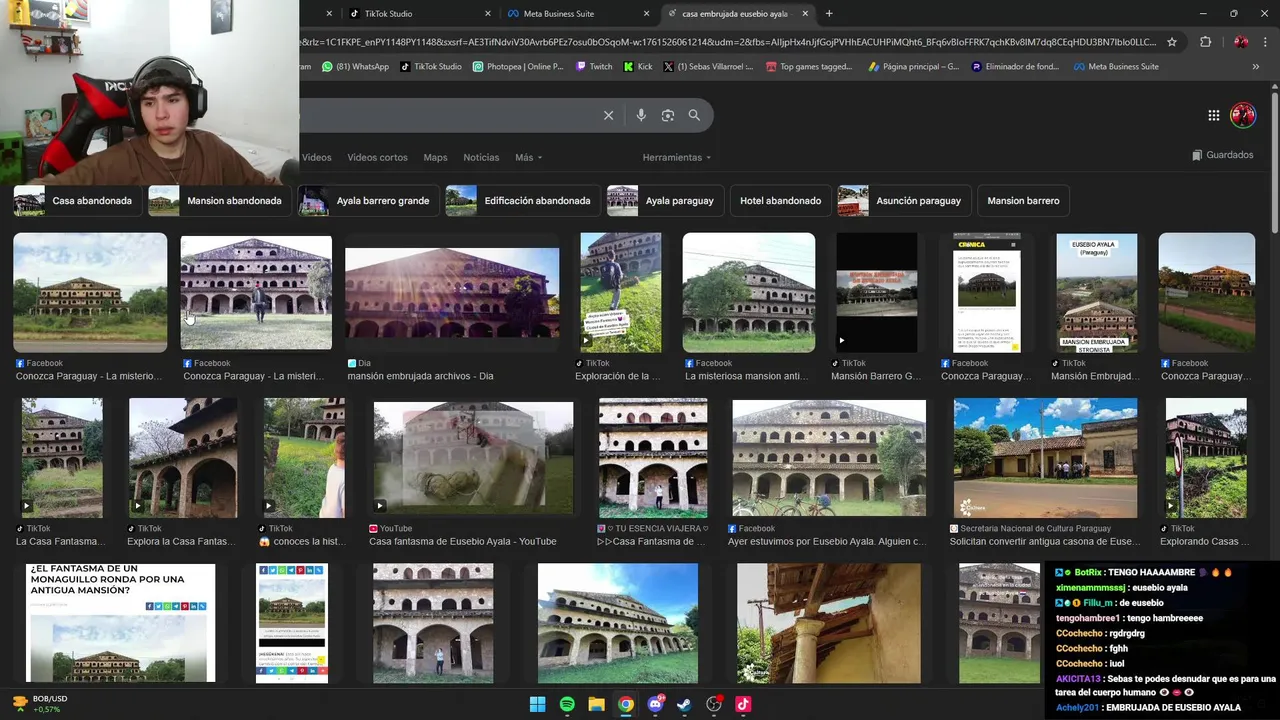Image resolution: width=1280 pixels, height=720 pixels.
Task: Open the Chrome extensions puzzle icon
Action: click(1205, 42)
